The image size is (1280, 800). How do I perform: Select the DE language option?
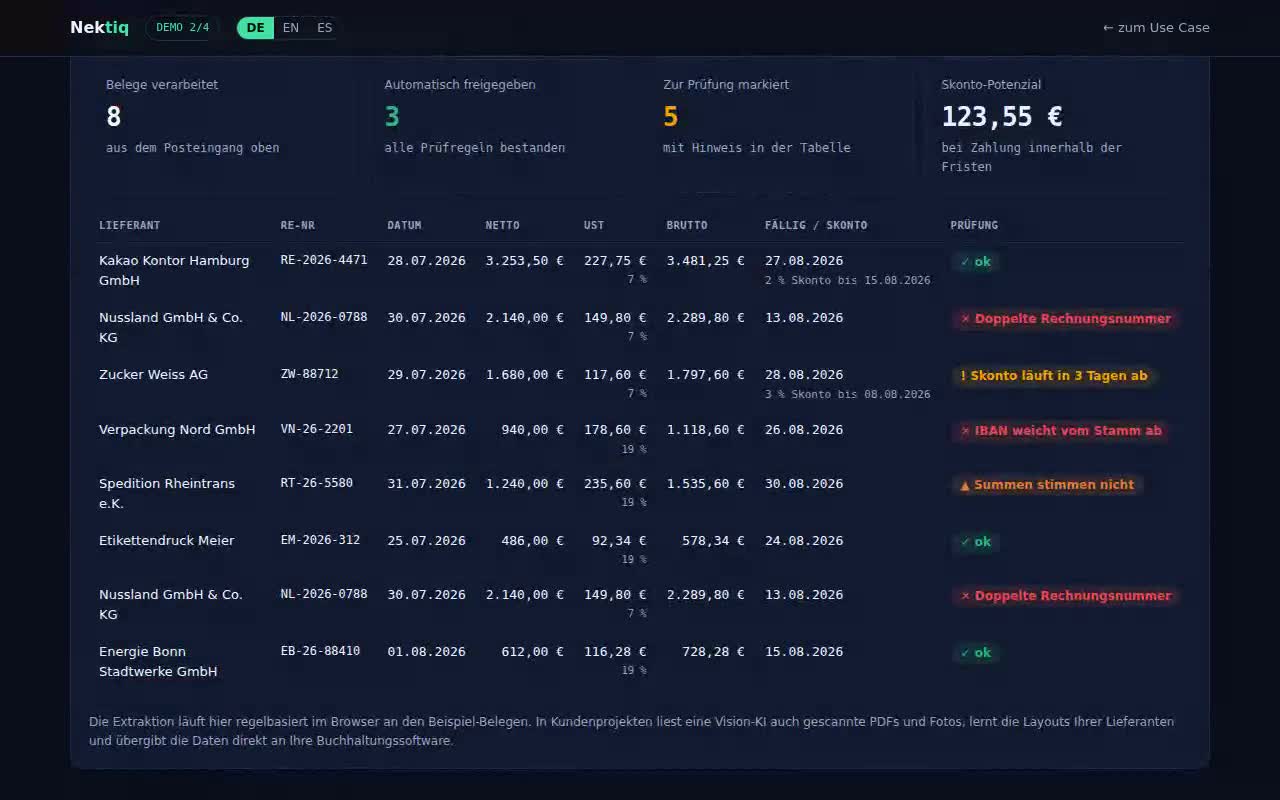pyautogui.click(x=256, y=27)
